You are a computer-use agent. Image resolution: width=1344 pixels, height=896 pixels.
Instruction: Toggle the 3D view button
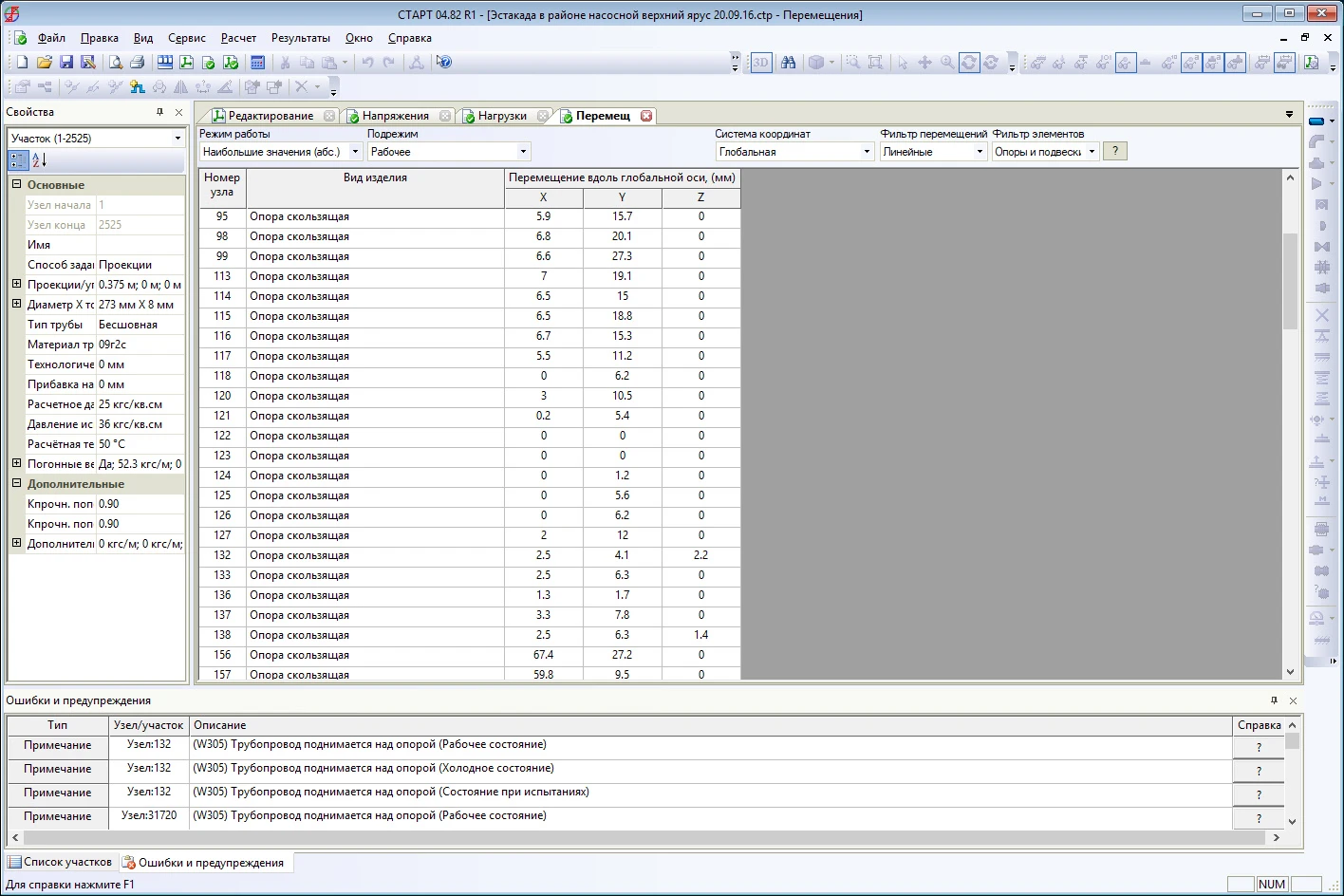pos(761,63)
